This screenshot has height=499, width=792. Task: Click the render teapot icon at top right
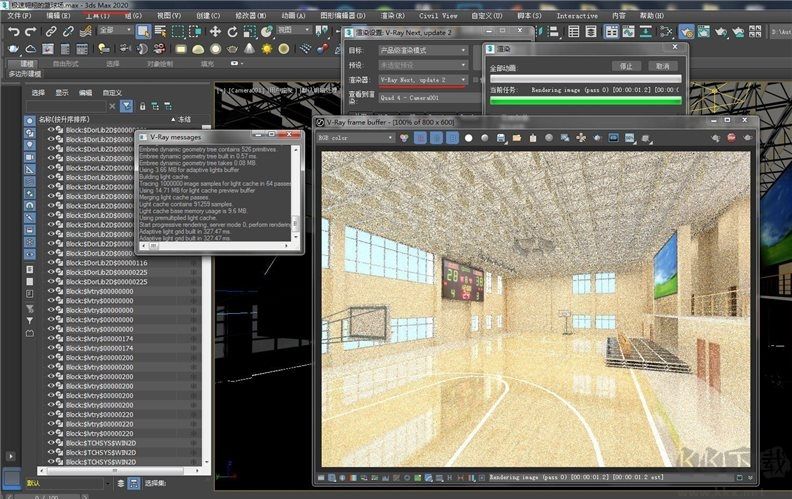(685, 31)
